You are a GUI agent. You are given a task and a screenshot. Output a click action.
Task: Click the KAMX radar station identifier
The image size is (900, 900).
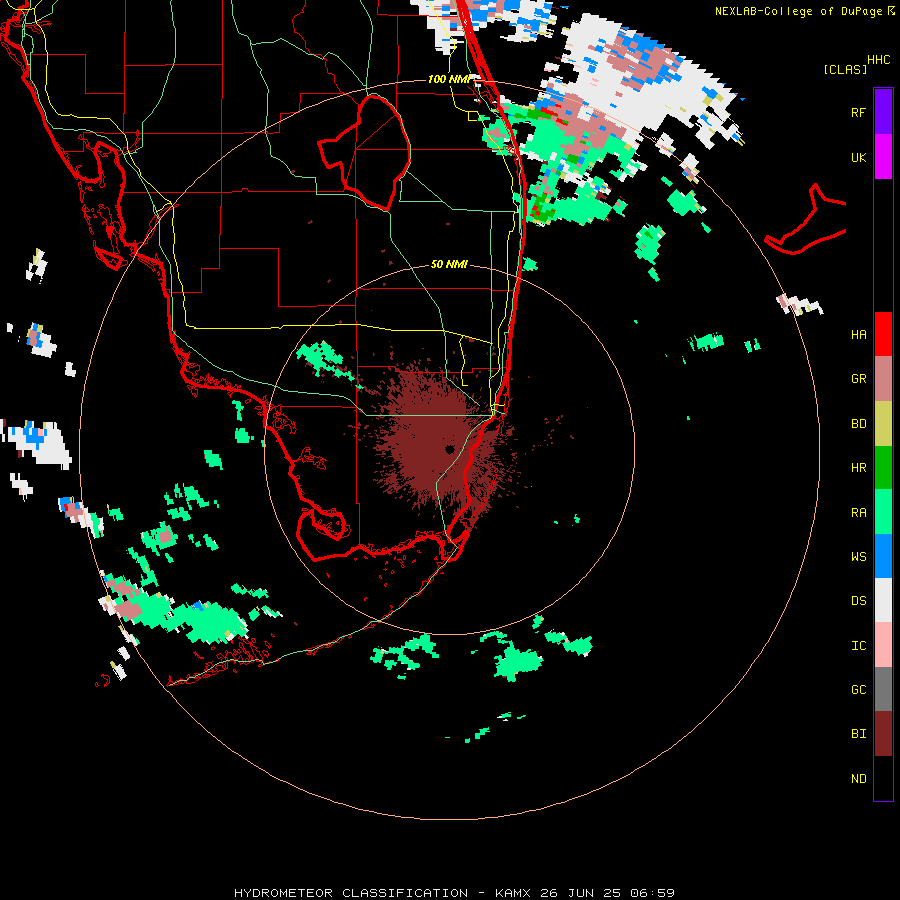[x=513, y=893]
